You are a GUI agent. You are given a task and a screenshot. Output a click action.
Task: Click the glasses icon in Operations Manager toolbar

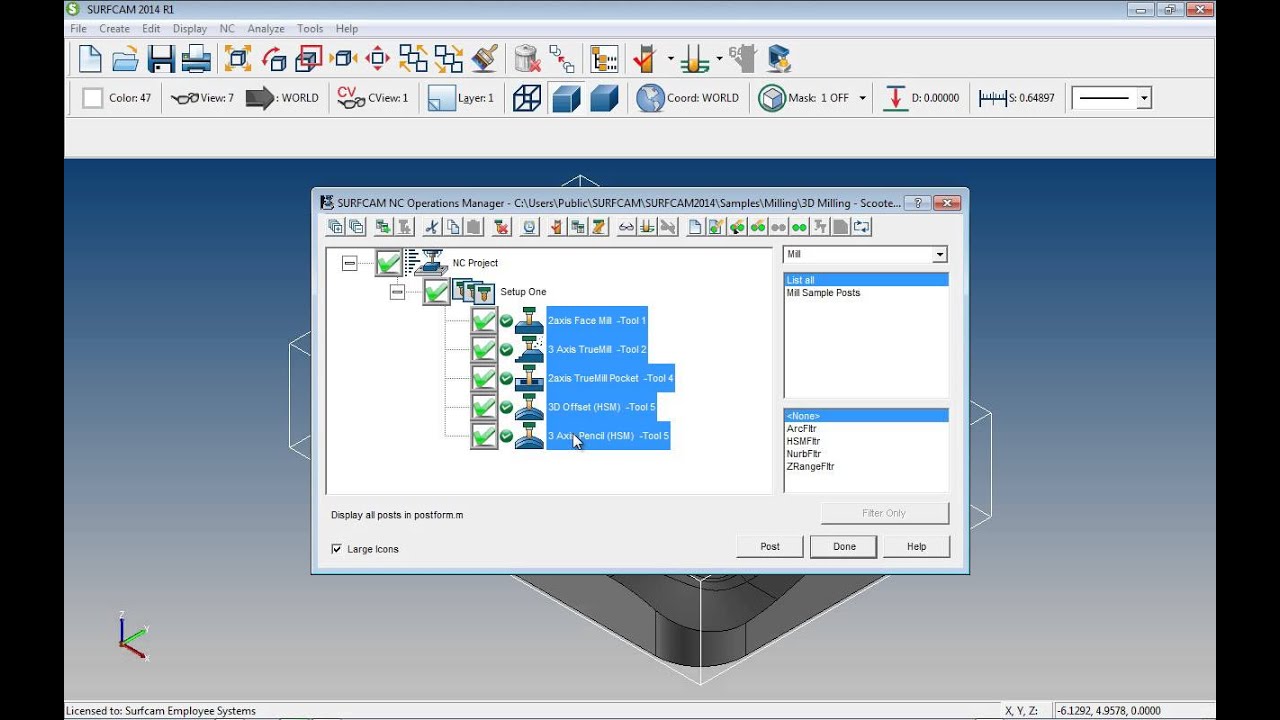coord(626,227)
